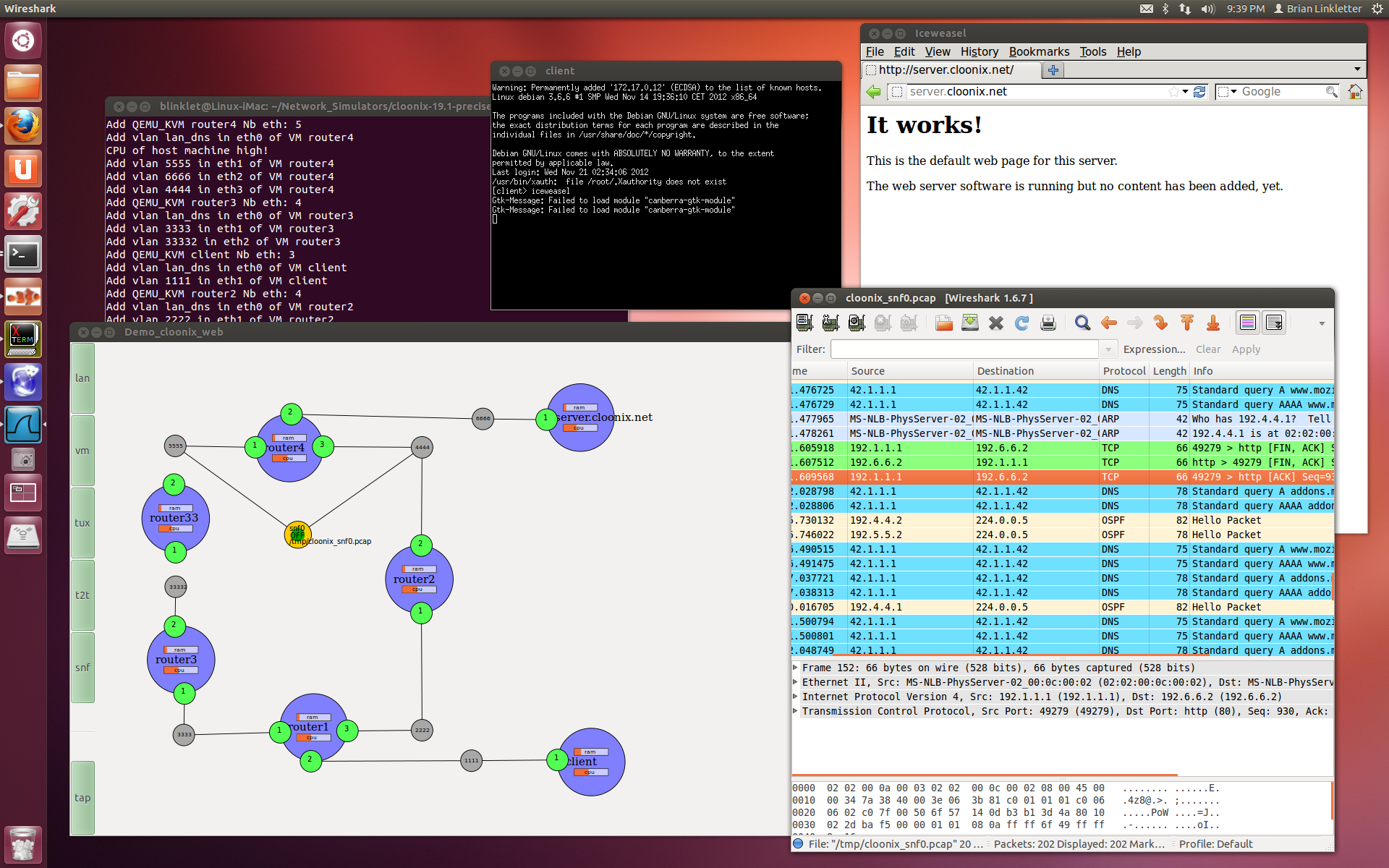Viewport: 1389px width, 868px height.
Task: Reload the capture file in Wireshark
Action: pos(1021,323)
